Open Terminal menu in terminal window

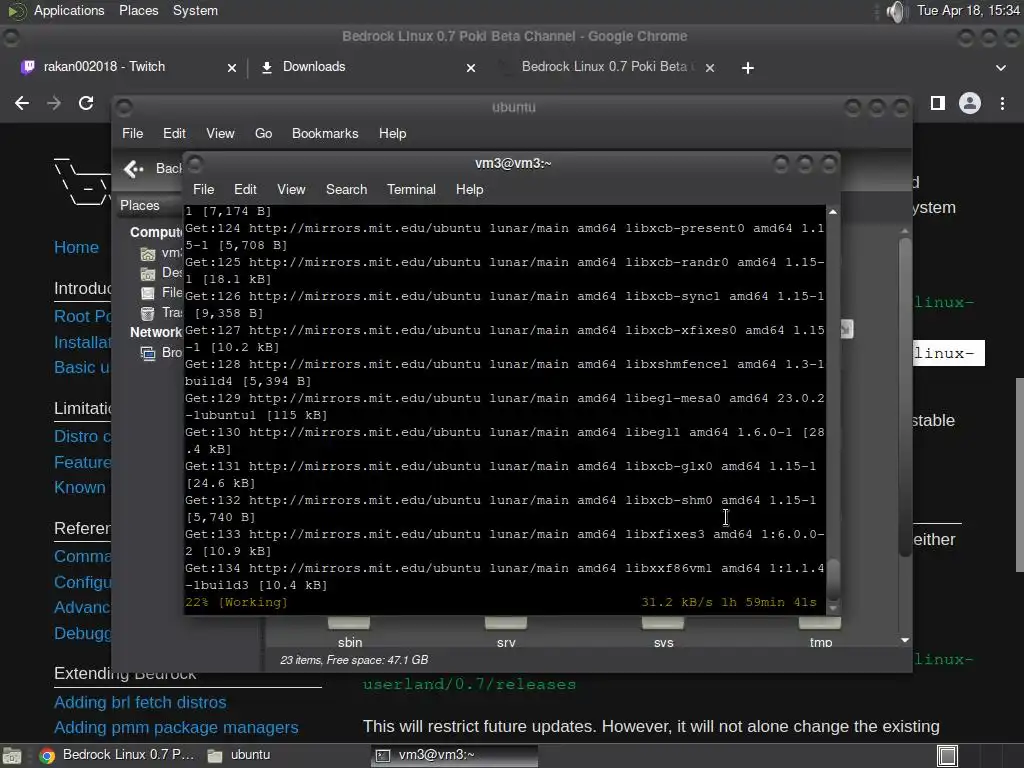click(x=411, y=189)
